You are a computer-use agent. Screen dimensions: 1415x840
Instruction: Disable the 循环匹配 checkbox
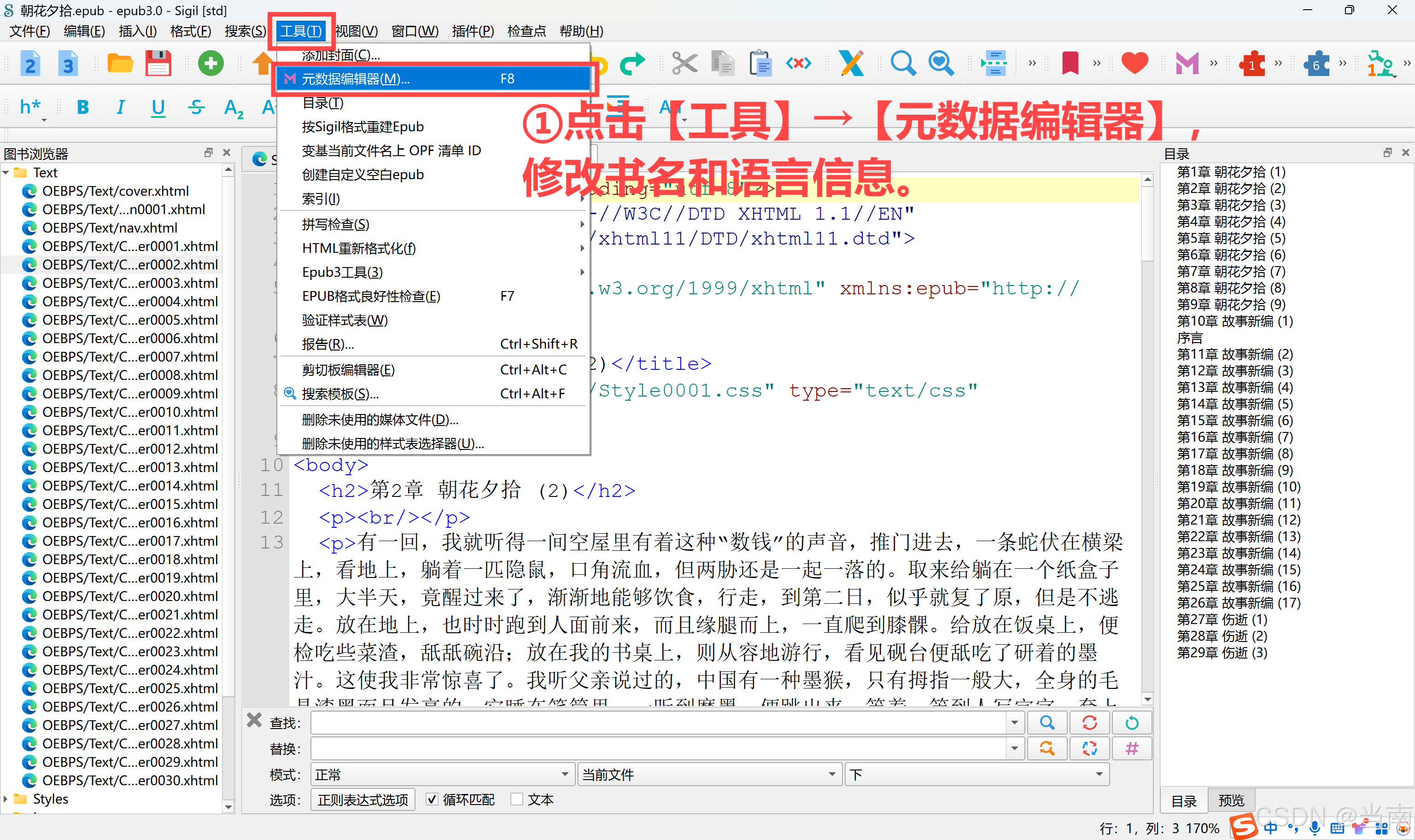[433, 799]
